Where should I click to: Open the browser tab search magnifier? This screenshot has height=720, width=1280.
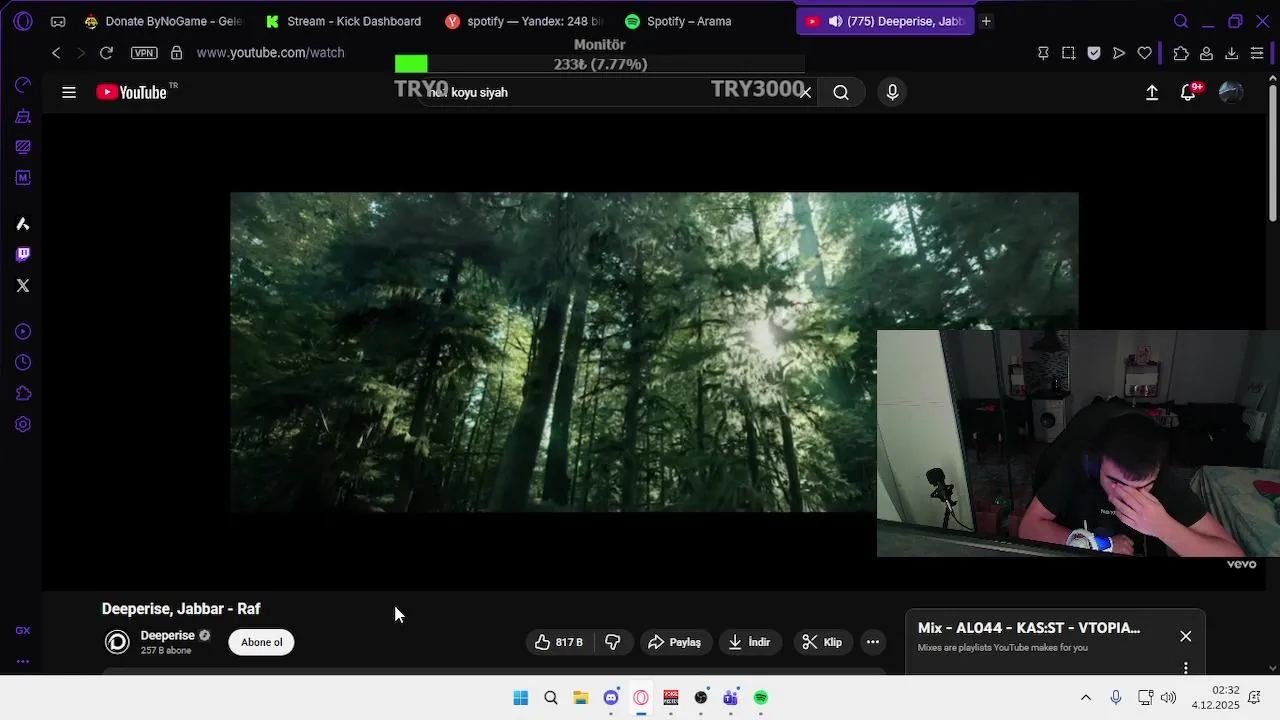[x=1181, y=21]
